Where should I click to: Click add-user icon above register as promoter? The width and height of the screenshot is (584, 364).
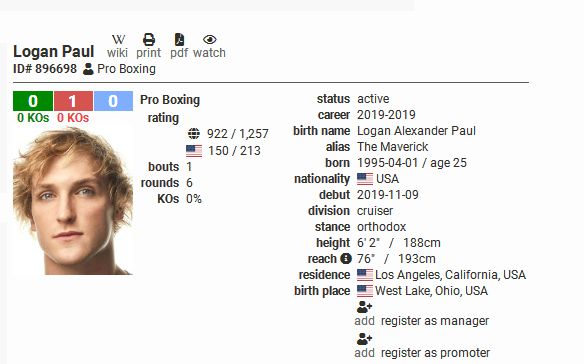click(x=364, y=339)
